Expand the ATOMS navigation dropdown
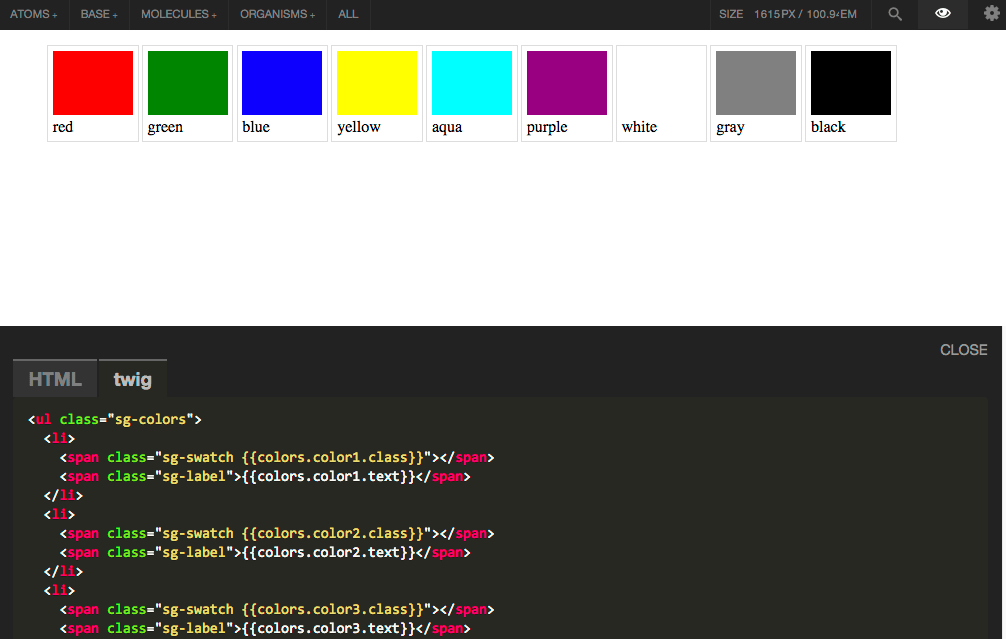Screen dimensions: 1006x639 tap(34, 15)
